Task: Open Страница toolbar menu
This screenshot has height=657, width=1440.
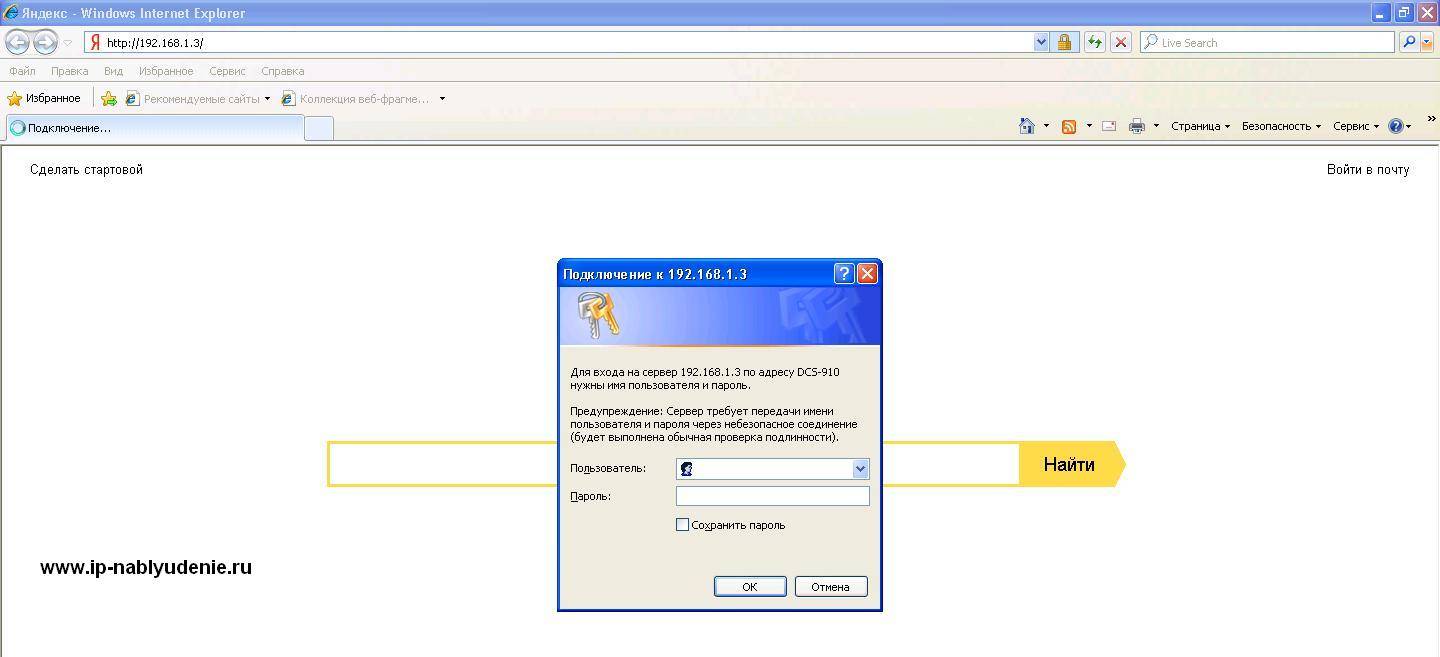Action: [1200, 126]
